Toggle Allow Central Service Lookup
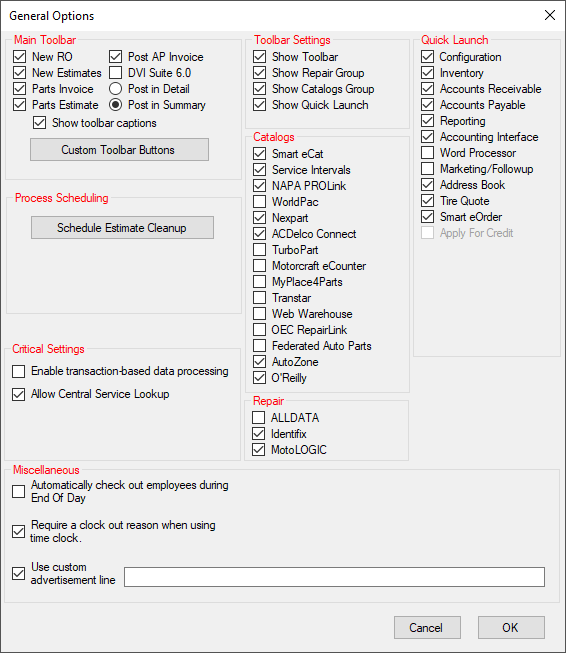 [18, 394]
